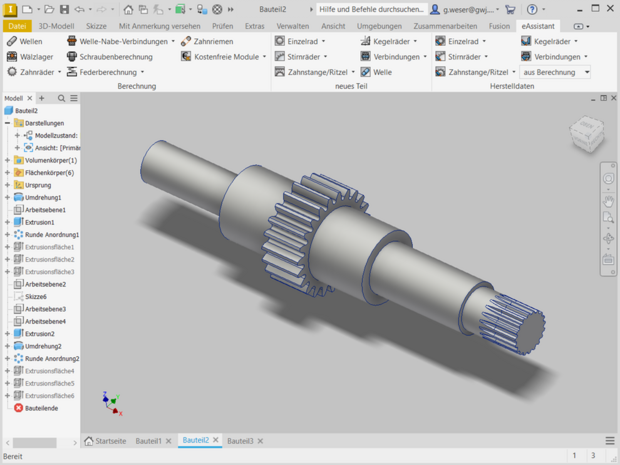The height and width of the screenshot is (465, 620).
Task: Click the search icon in Modell browser
Action: (x=61, y=98)
